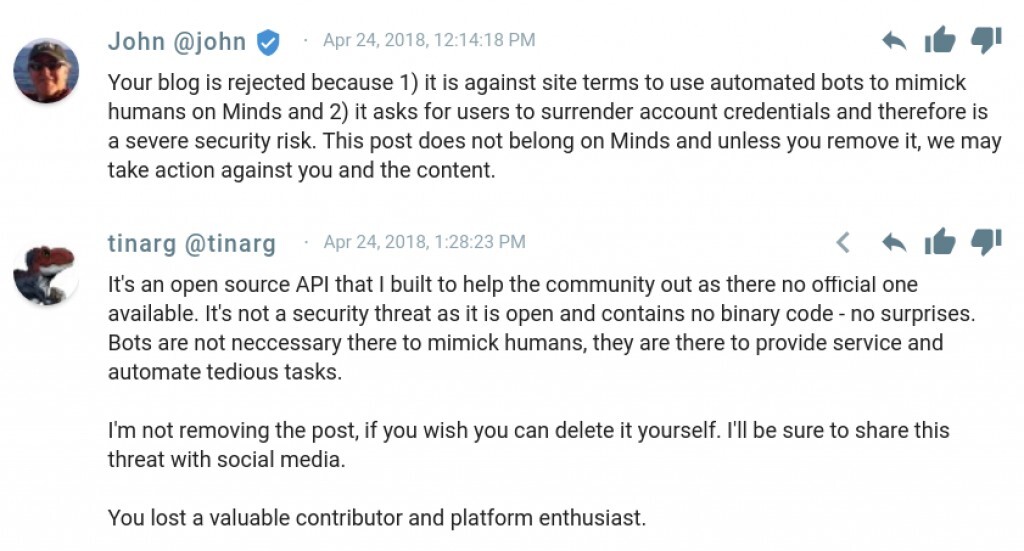
Task: Reply to tinarg's comment
Action: pyautogui.click(x=894, y=242)
